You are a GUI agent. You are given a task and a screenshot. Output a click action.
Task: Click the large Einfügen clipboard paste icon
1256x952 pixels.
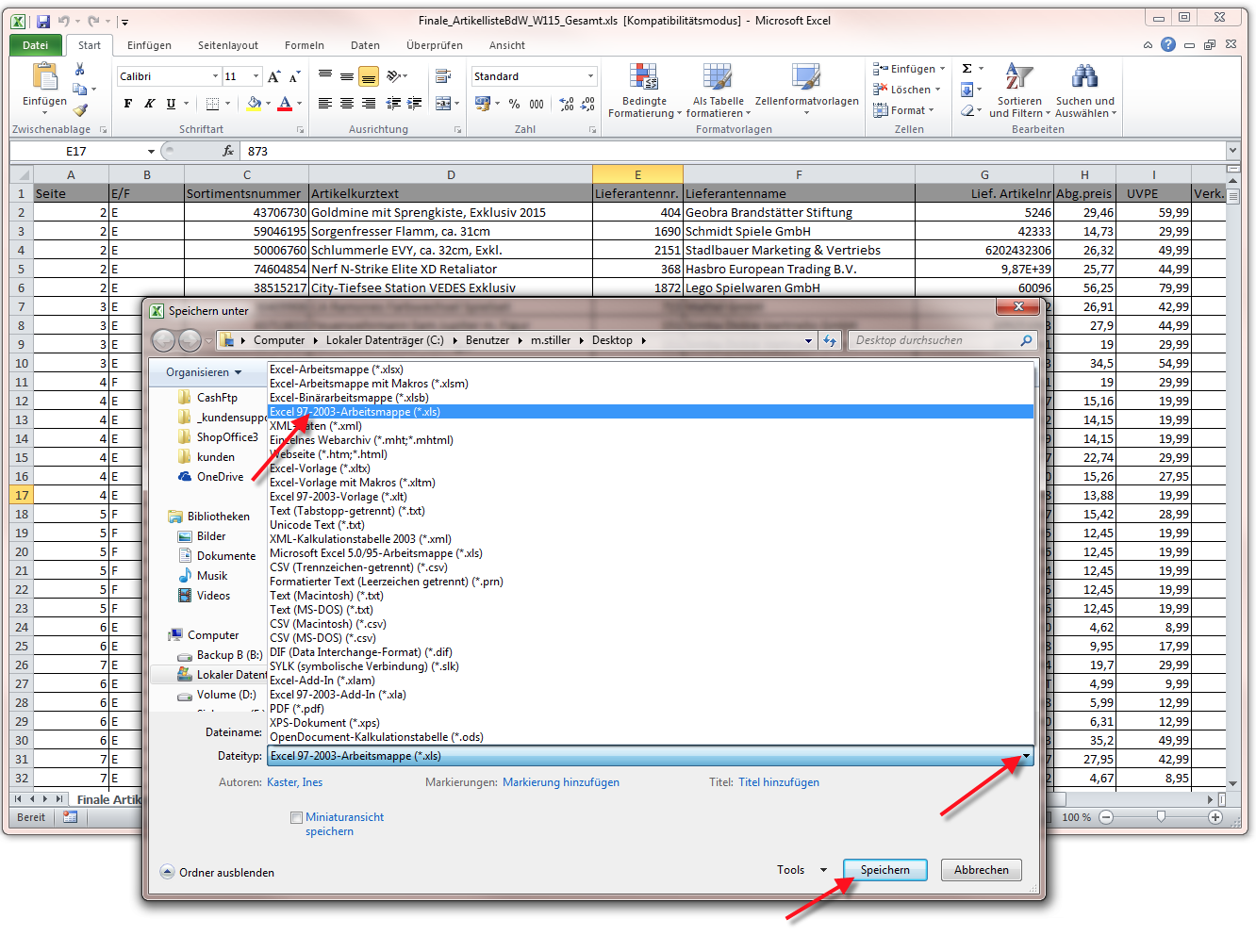[x=44, y=77]
